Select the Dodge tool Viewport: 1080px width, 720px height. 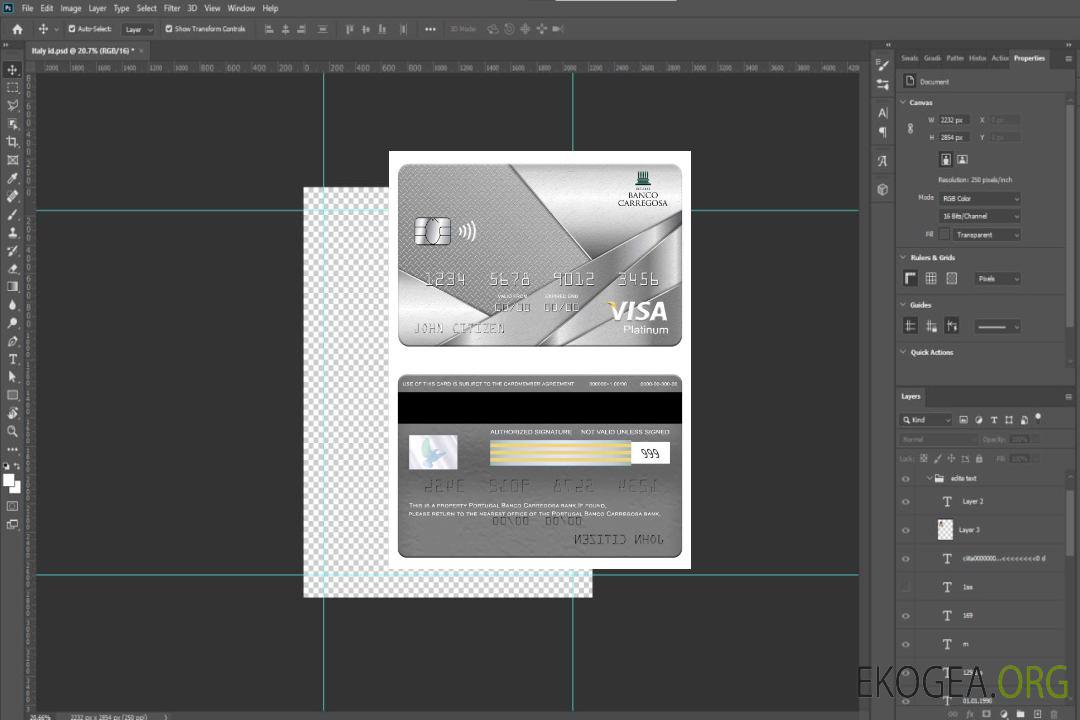[x=12, y=322]
